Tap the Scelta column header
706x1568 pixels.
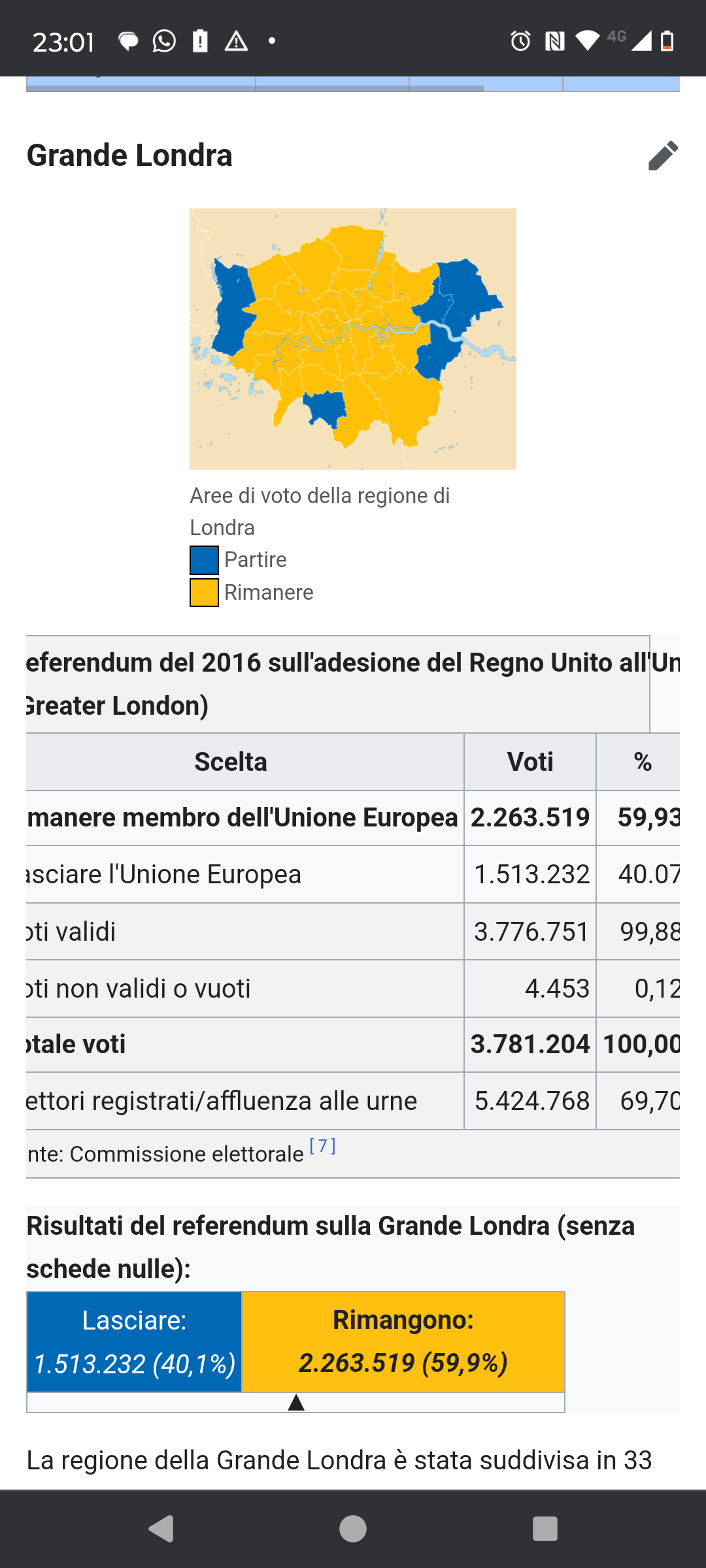click(x=231, y=762)
